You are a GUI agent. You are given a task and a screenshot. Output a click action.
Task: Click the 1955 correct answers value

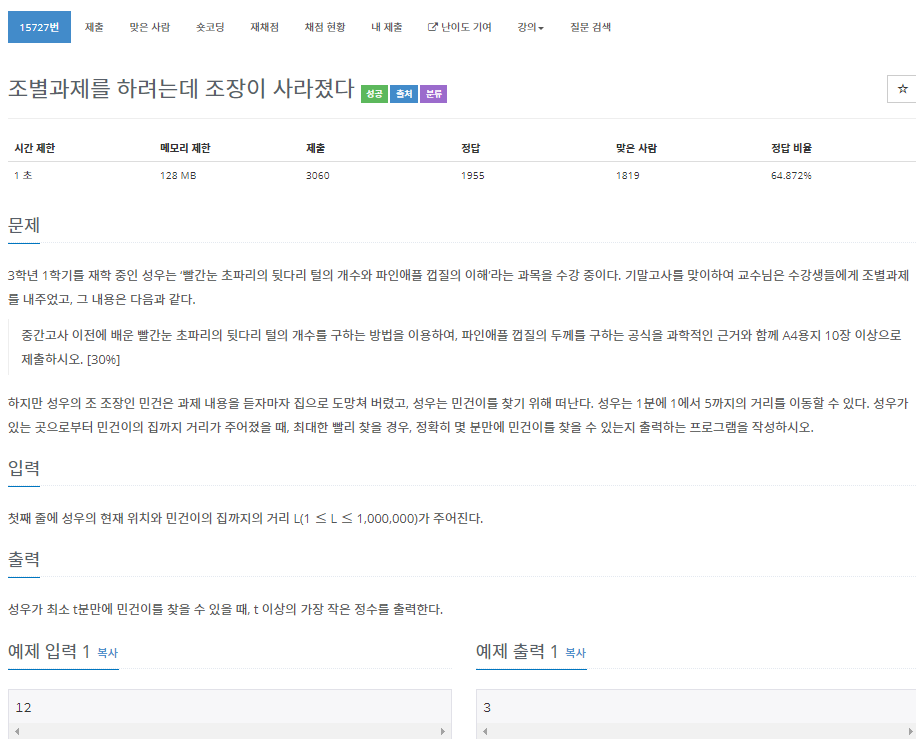(x=473, y=175)
